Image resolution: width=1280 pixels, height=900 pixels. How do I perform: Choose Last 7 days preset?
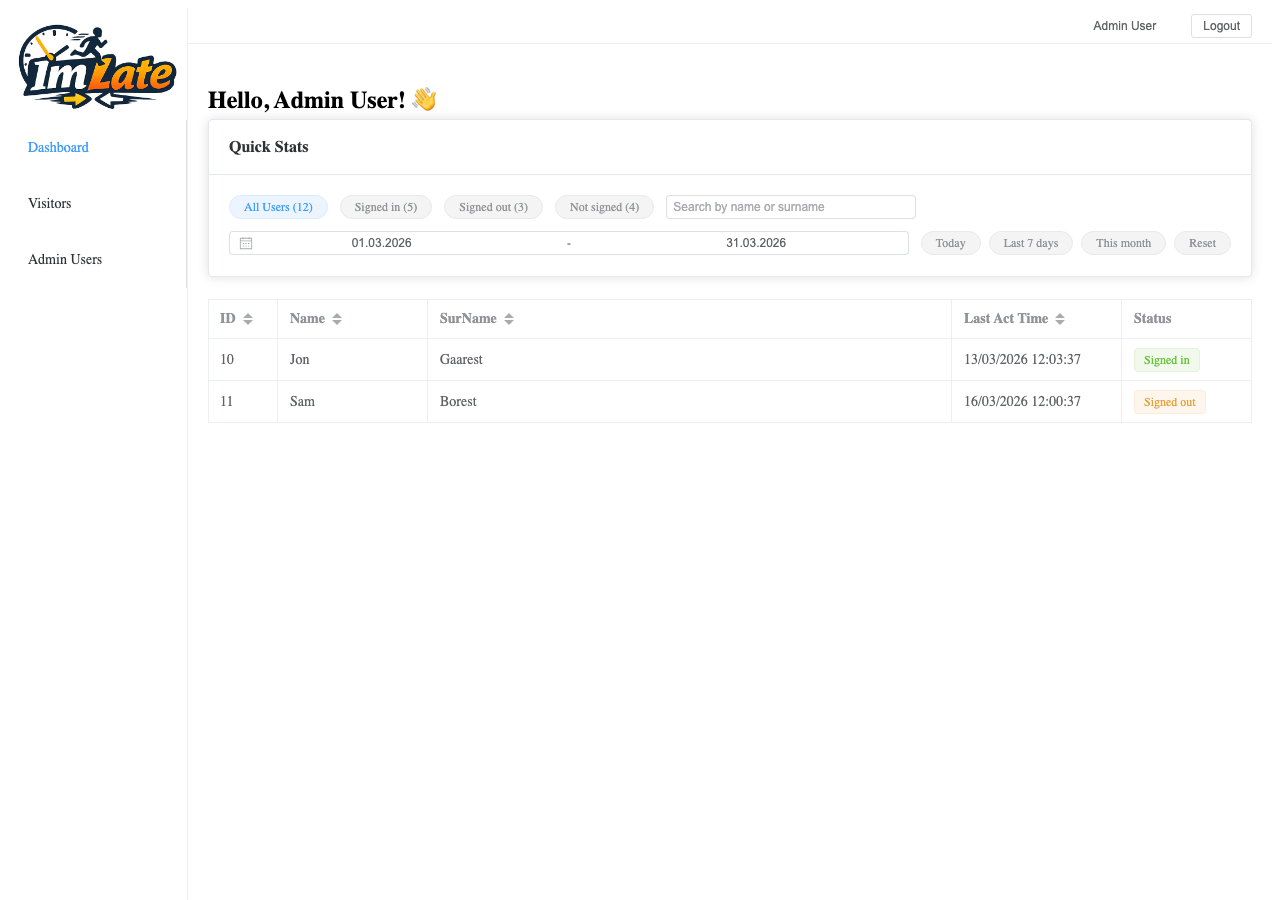[1030, 243]
